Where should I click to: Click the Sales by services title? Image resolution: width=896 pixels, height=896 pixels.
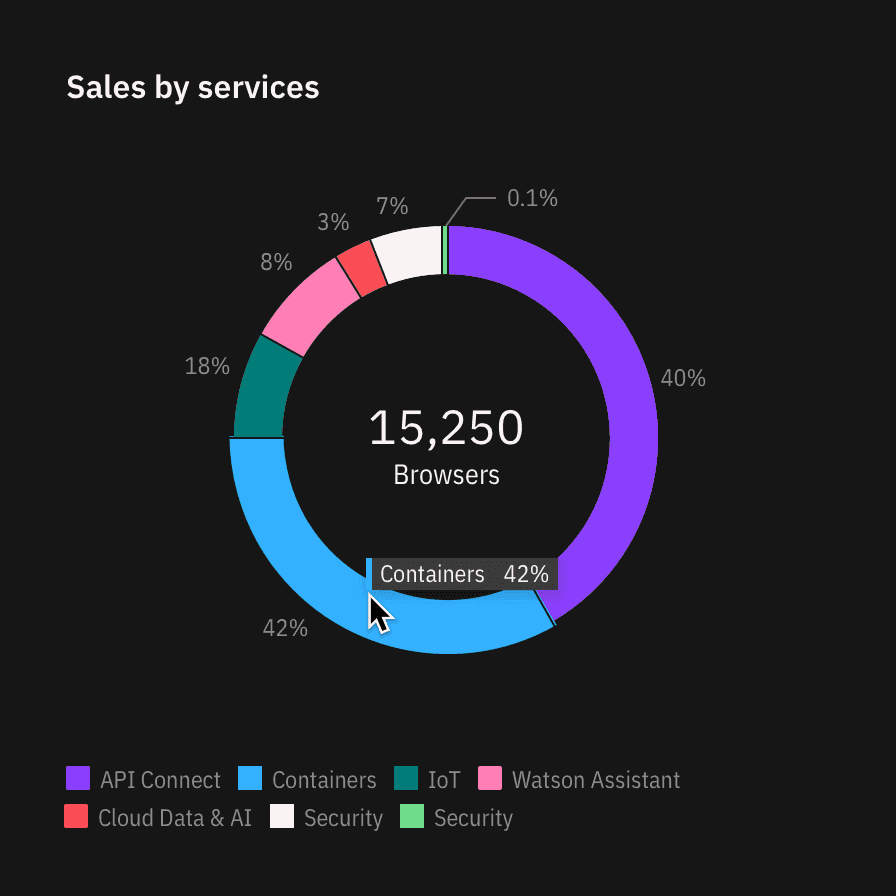pos(193,87)
